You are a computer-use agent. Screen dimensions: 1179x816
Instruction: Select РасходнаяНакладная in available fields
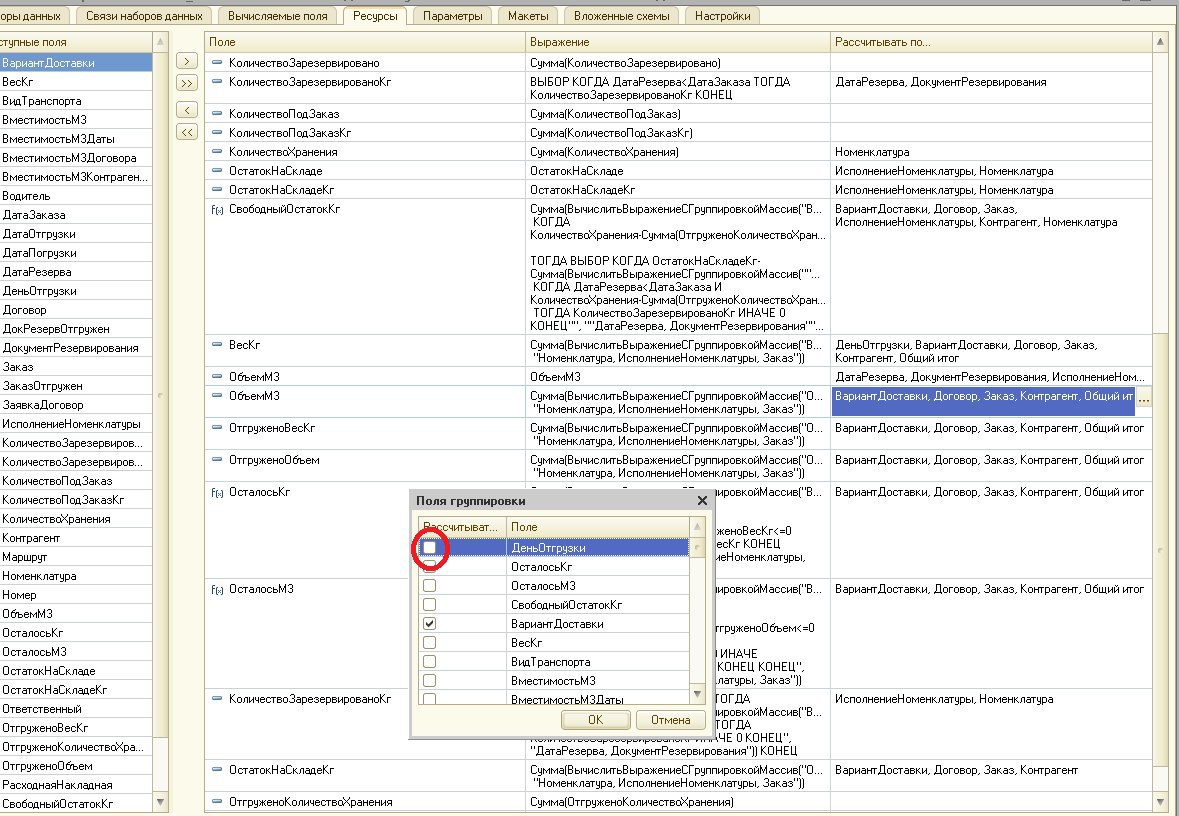[x=76, y=785]
